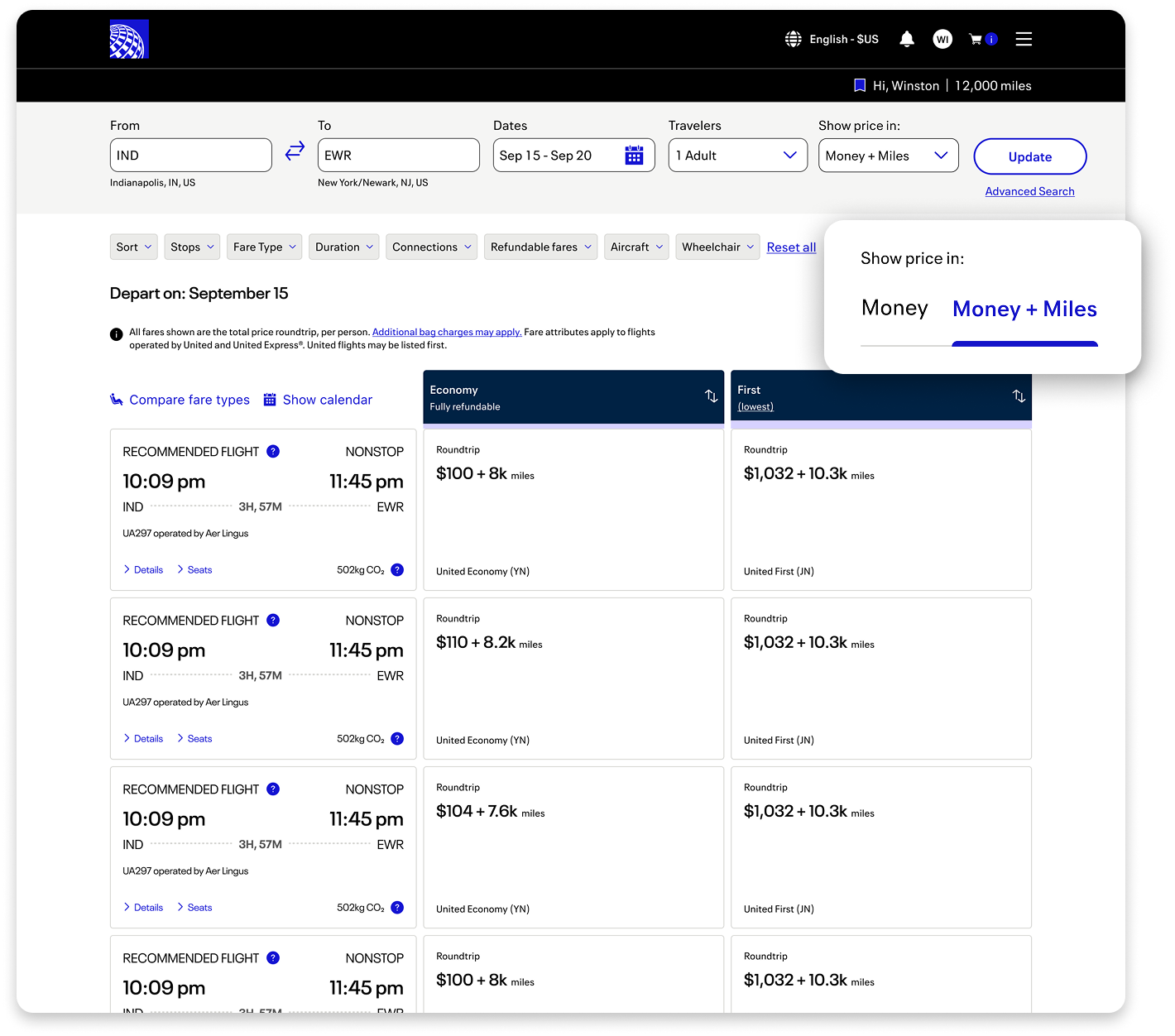The height and width of the screenshot is (1036, 1175).
Task: Open the Wheelchair filter
Action: click(x=717, y=247)
